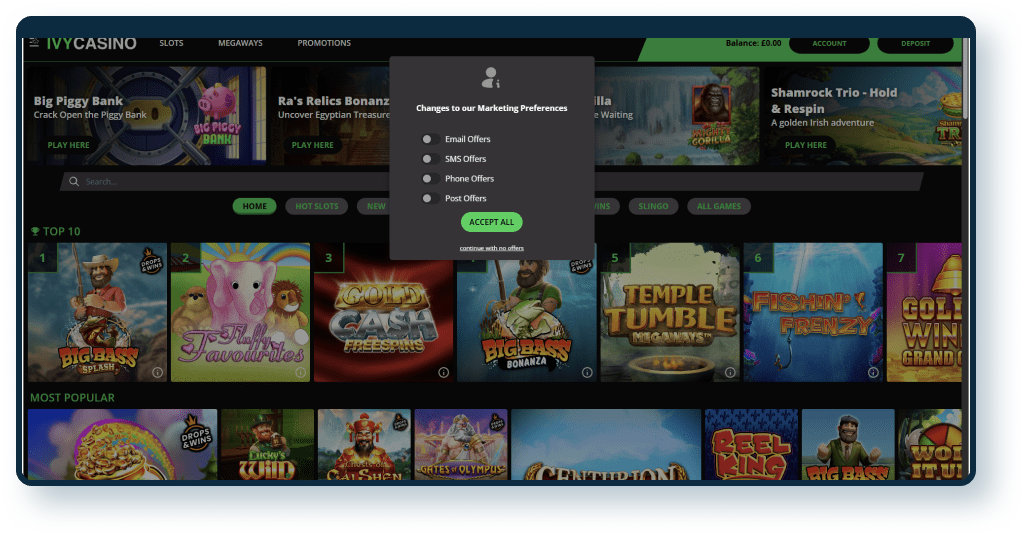Show info for Temple Tumble Megaways
The width and height of the screenshot is (1024, 534).
(730, 372)
